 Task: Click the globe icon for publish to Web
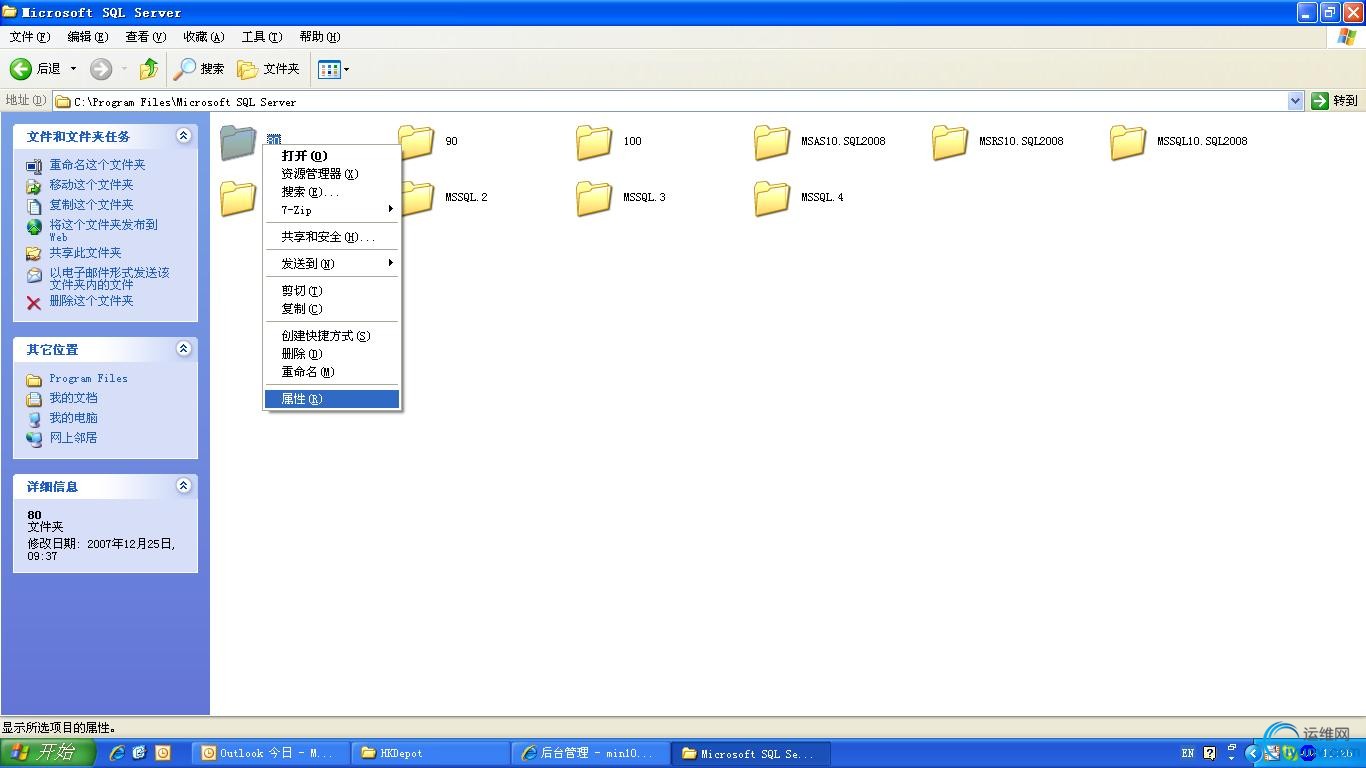[x=34, y=227]
